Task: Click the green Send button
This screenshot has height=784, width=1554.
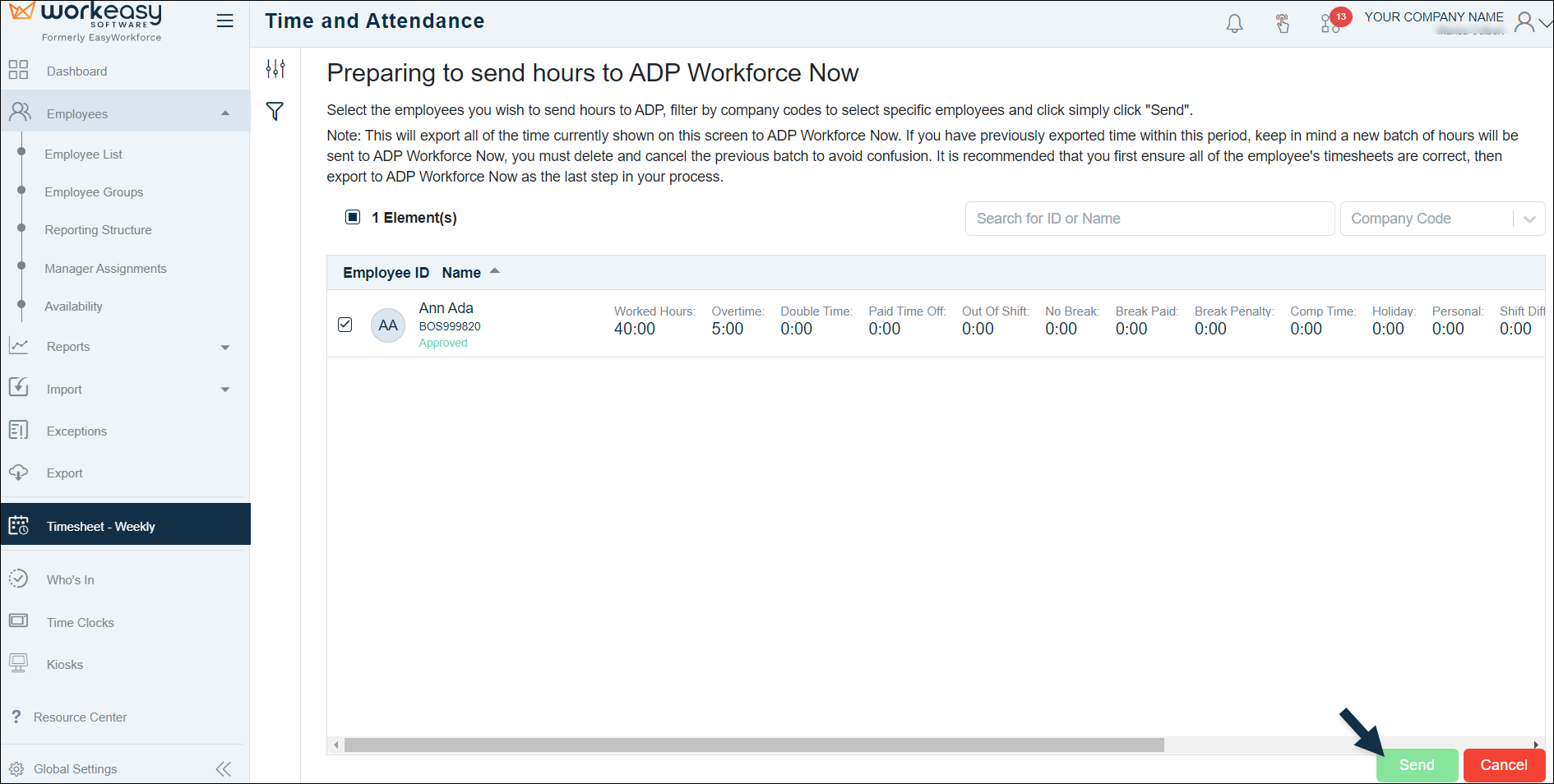Action: 1417,765
